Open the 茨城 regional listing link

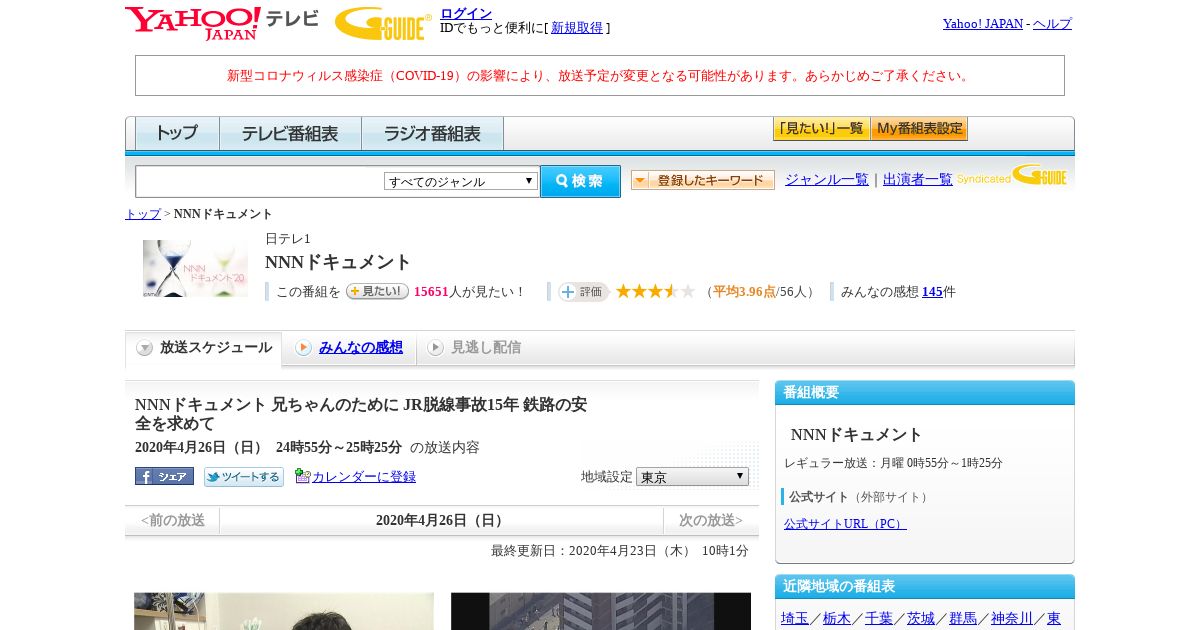(921, 618)
